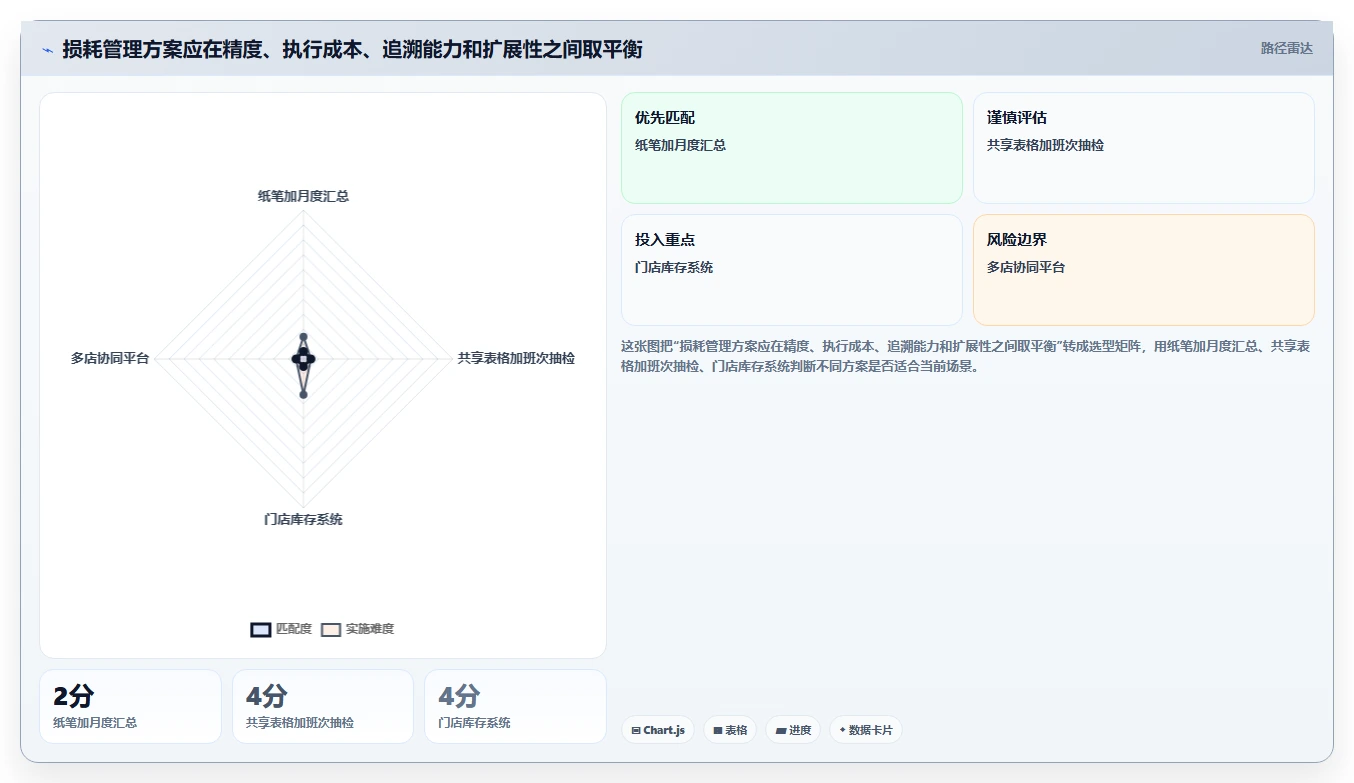The width and height of the screenshot is (1354, 783).
Task: Open the 2分 纸笔加月度汇总 score card
Action: [130, 706]
